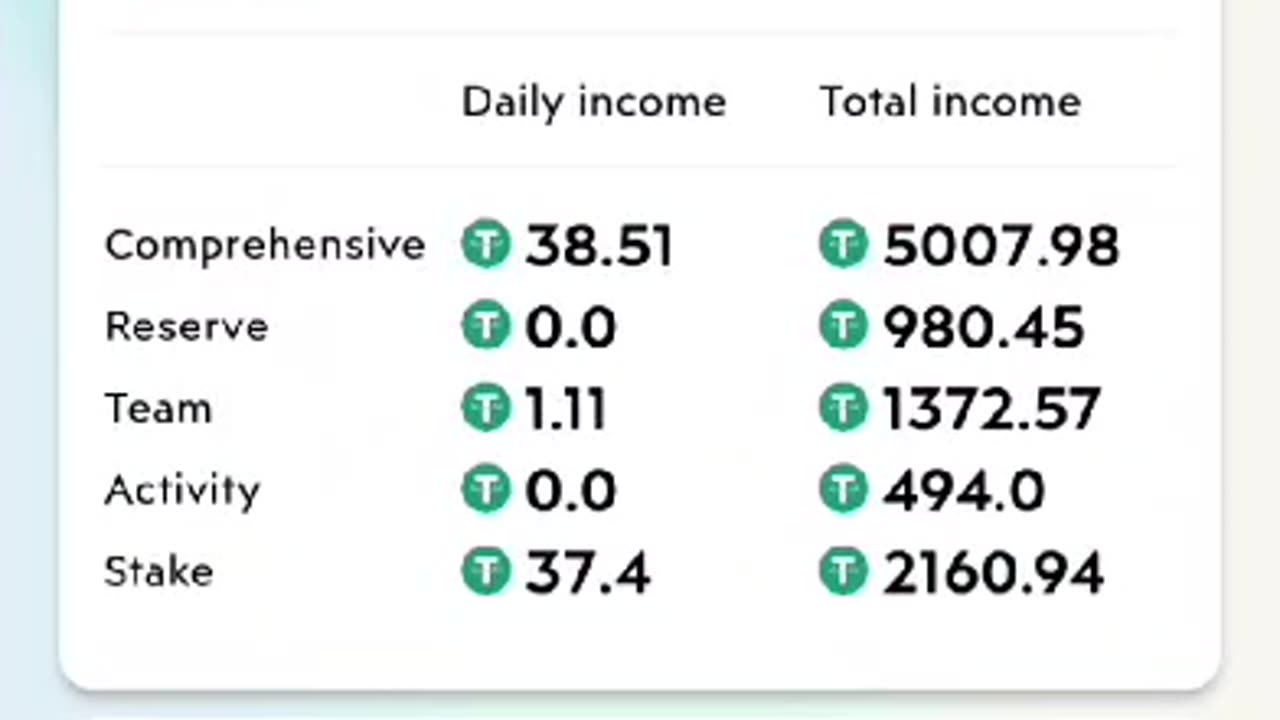Image resolution: width=1280 pixels, height=720 pixels.
Task: Click the Stake total value 2160.94
Action: tap(993, 573)
